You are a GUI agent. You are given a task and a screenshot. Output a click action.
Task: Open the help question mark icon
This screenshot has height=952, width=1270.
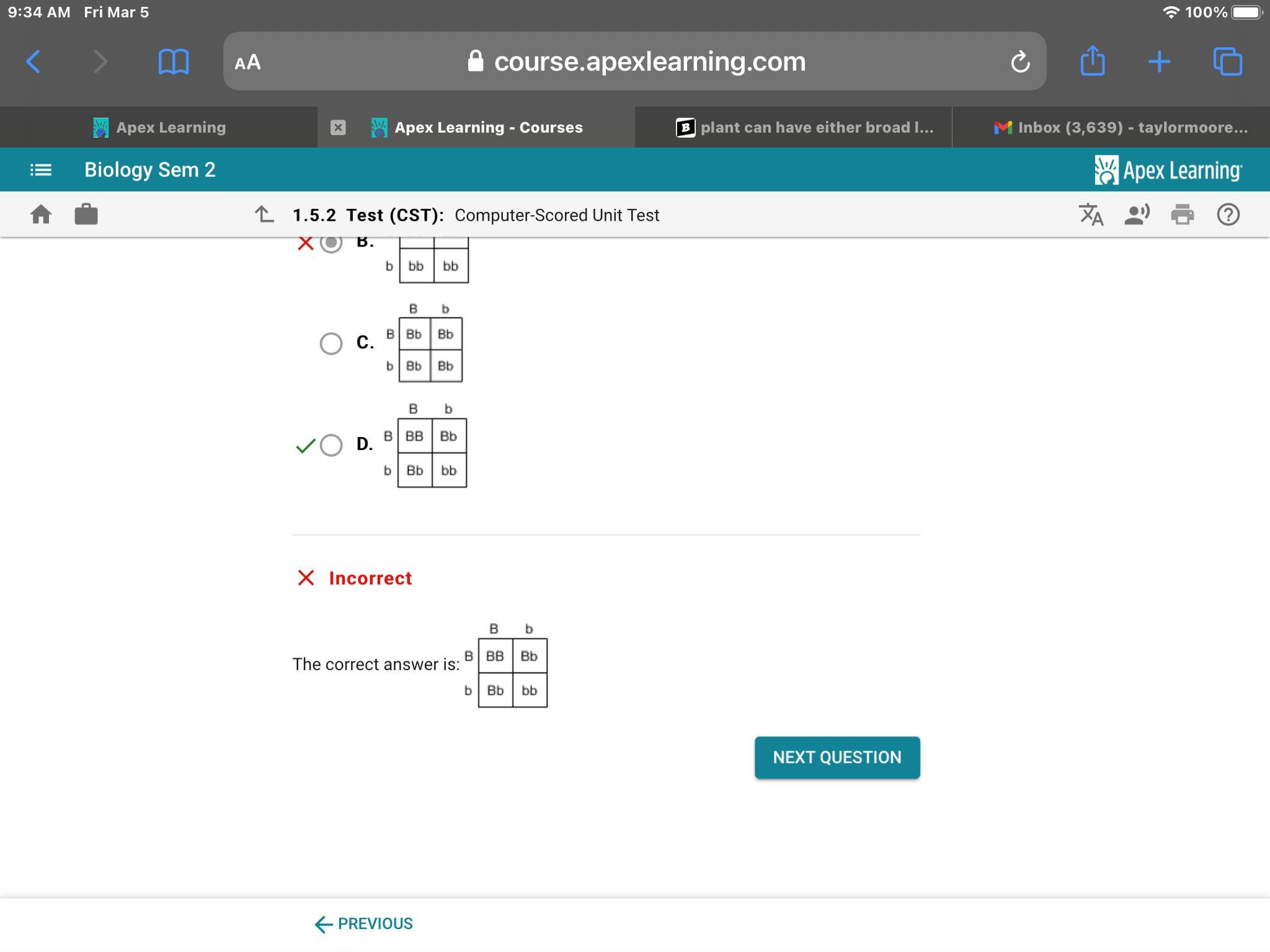[x=1228, y=214]
